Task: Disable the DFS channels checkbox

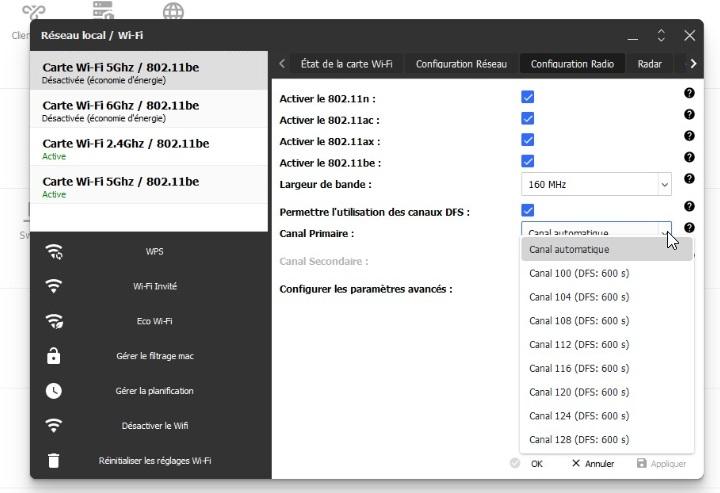Action: [528, 211]
